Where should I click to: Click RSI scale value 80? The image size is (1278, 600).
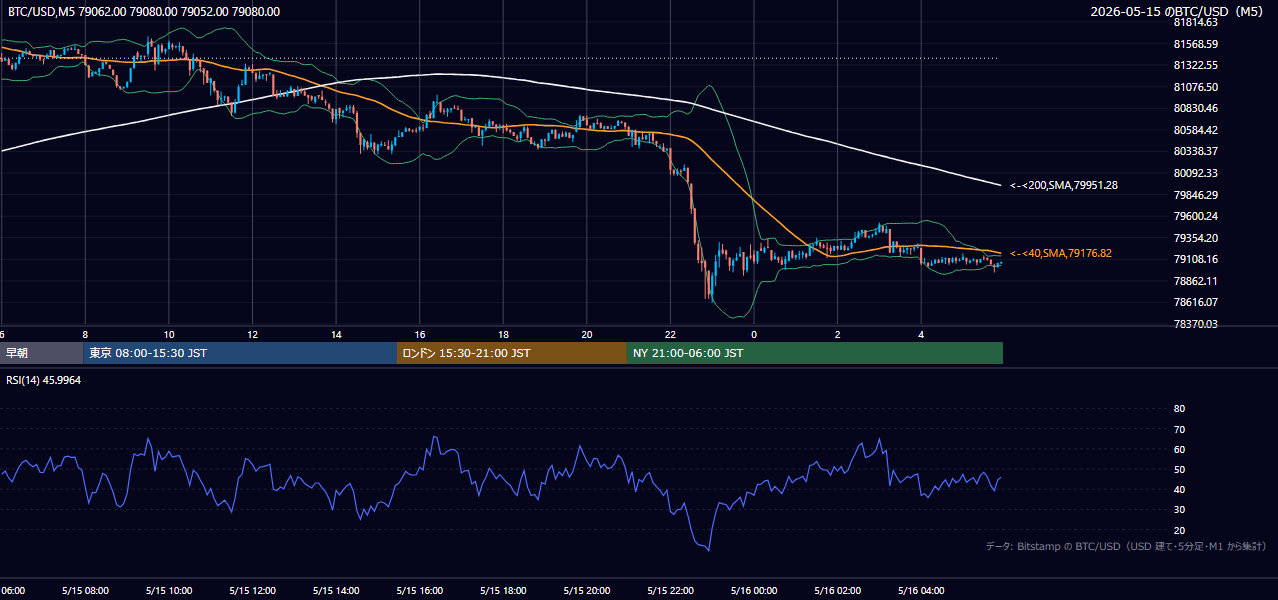[x=1179, y=409]
